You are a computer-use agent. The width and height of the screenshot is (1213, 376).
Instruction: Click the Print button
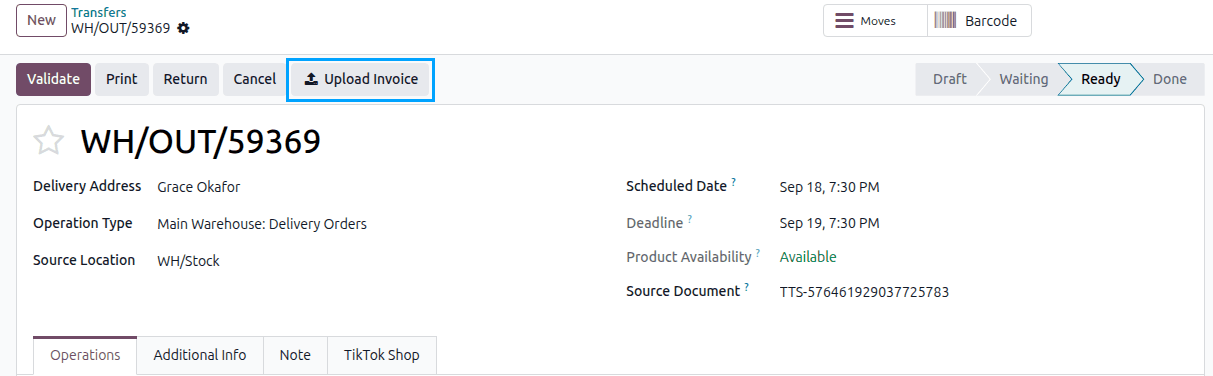point(122,79)
